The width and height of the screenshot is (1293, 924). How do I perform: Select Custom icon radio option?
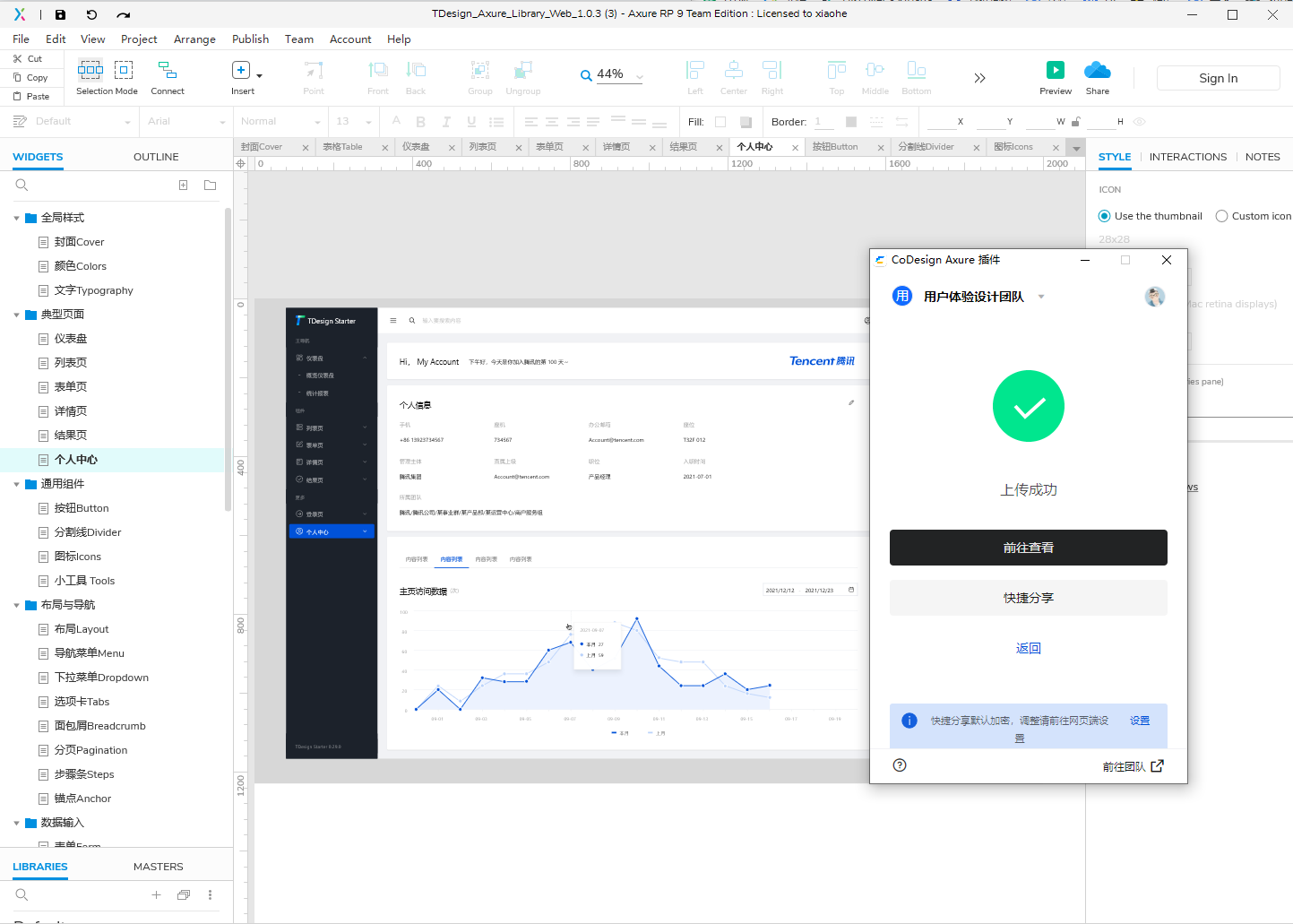[1221, 216]
